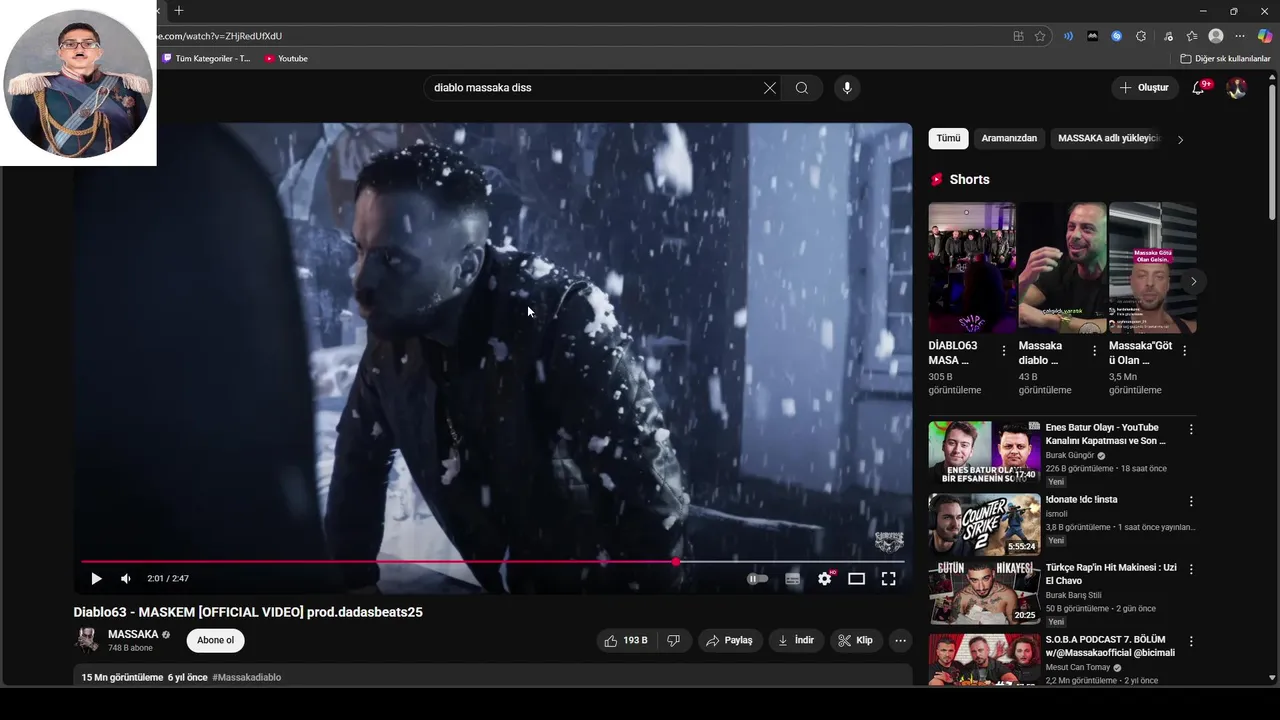Open browser settings and more menu
This screenshot has width=1280, height=720.
coord(1240,36)
